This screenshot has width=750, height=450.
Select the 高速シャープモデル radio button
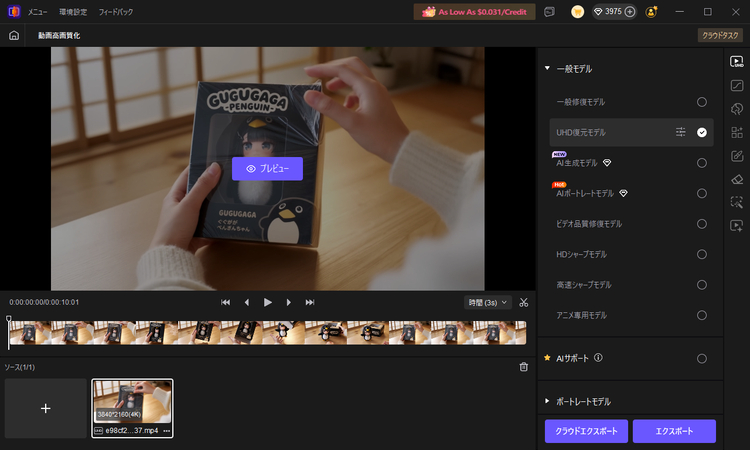(702, 285)
